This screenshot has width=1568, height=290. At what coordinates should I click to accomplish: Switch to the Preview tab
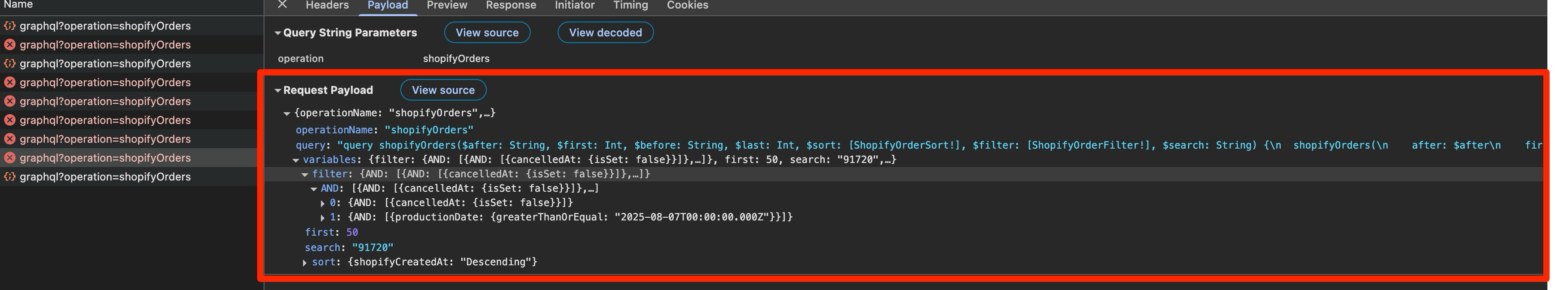(x=447, y=5)
